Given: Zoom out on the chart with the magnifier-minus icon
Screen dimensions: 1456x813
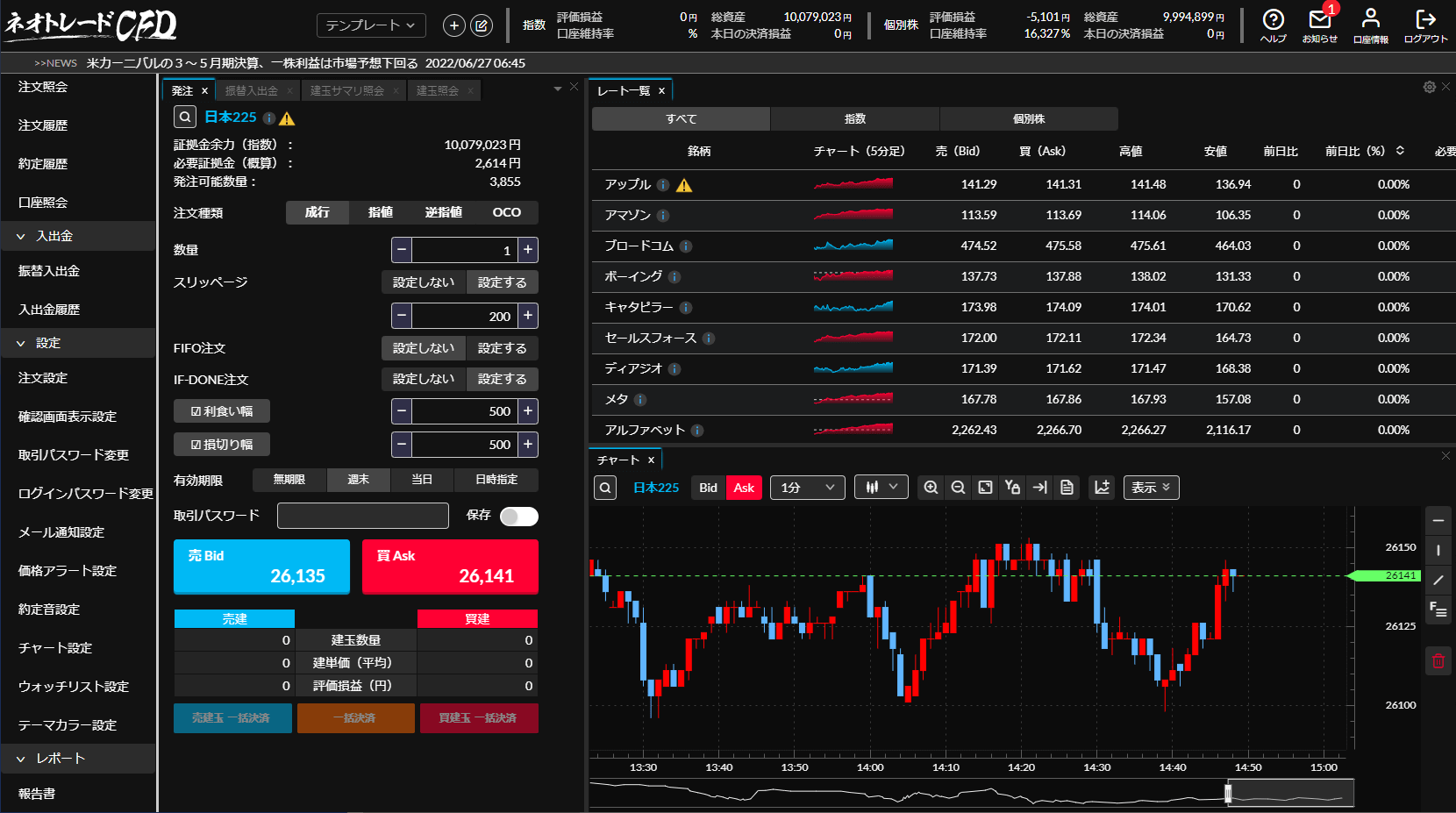Looking at the screenshot, I should [958, 488].
